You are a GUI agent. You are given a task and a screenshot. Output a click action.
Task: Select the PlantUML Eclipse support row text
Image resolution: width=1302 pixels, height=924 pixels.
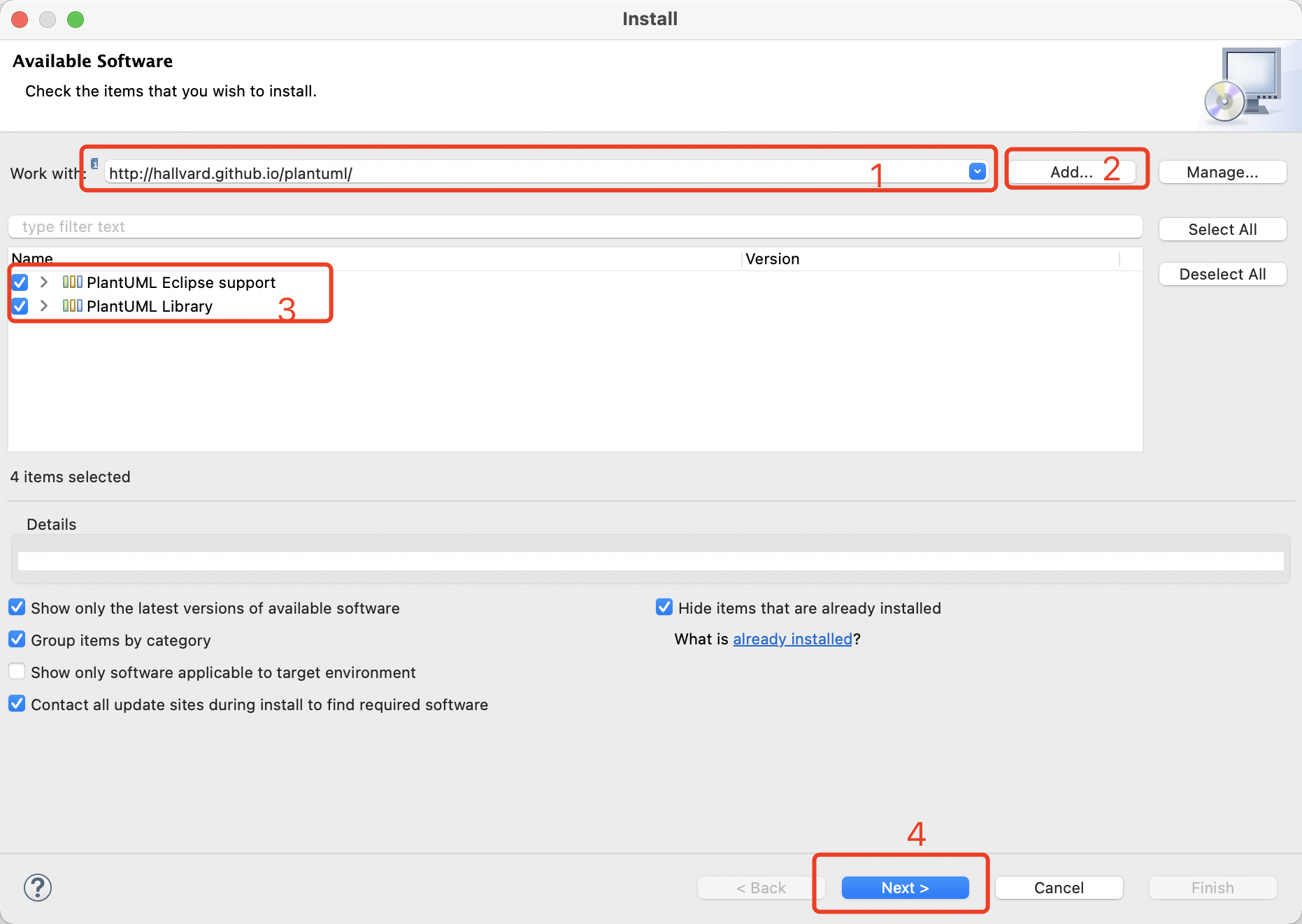(x=181, y=282)
